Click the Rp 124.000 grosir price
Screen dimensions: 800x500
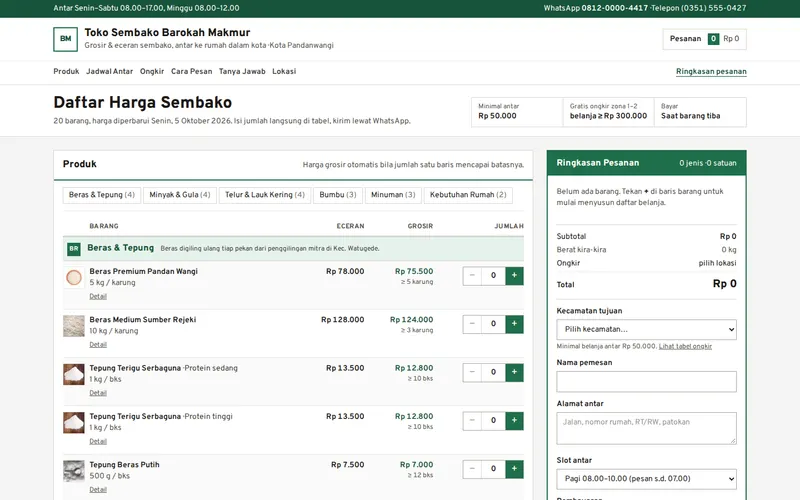click(x=411, y=320)
